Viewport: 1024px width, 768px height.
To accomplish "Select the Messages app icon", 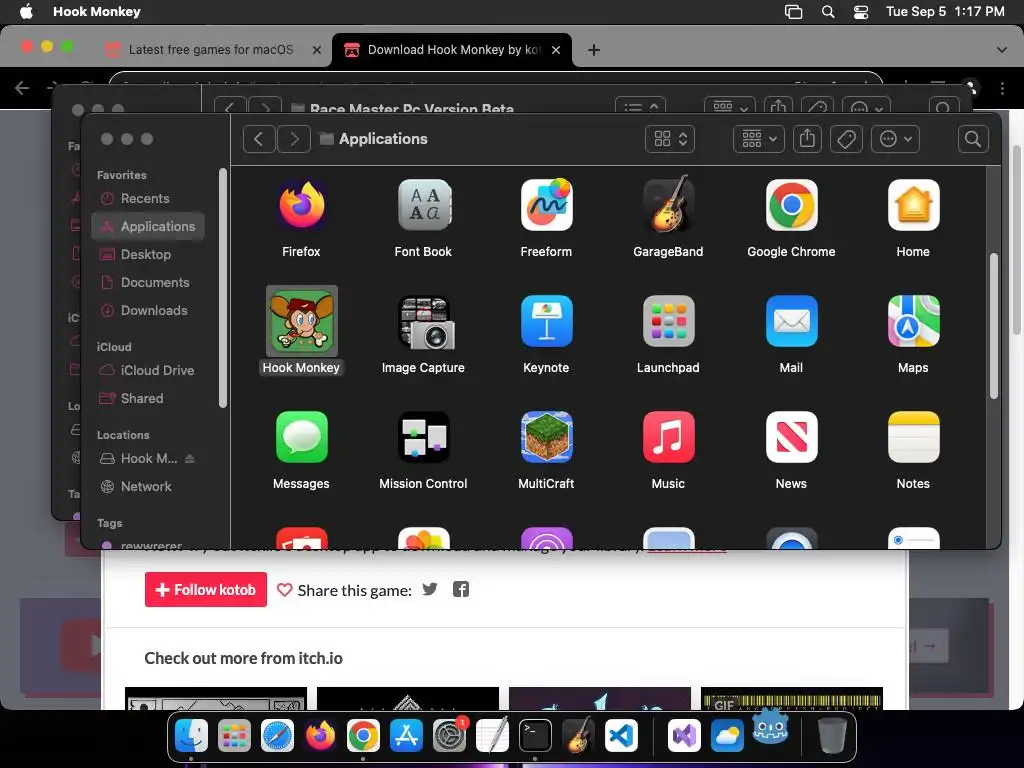I will [301, 437].
